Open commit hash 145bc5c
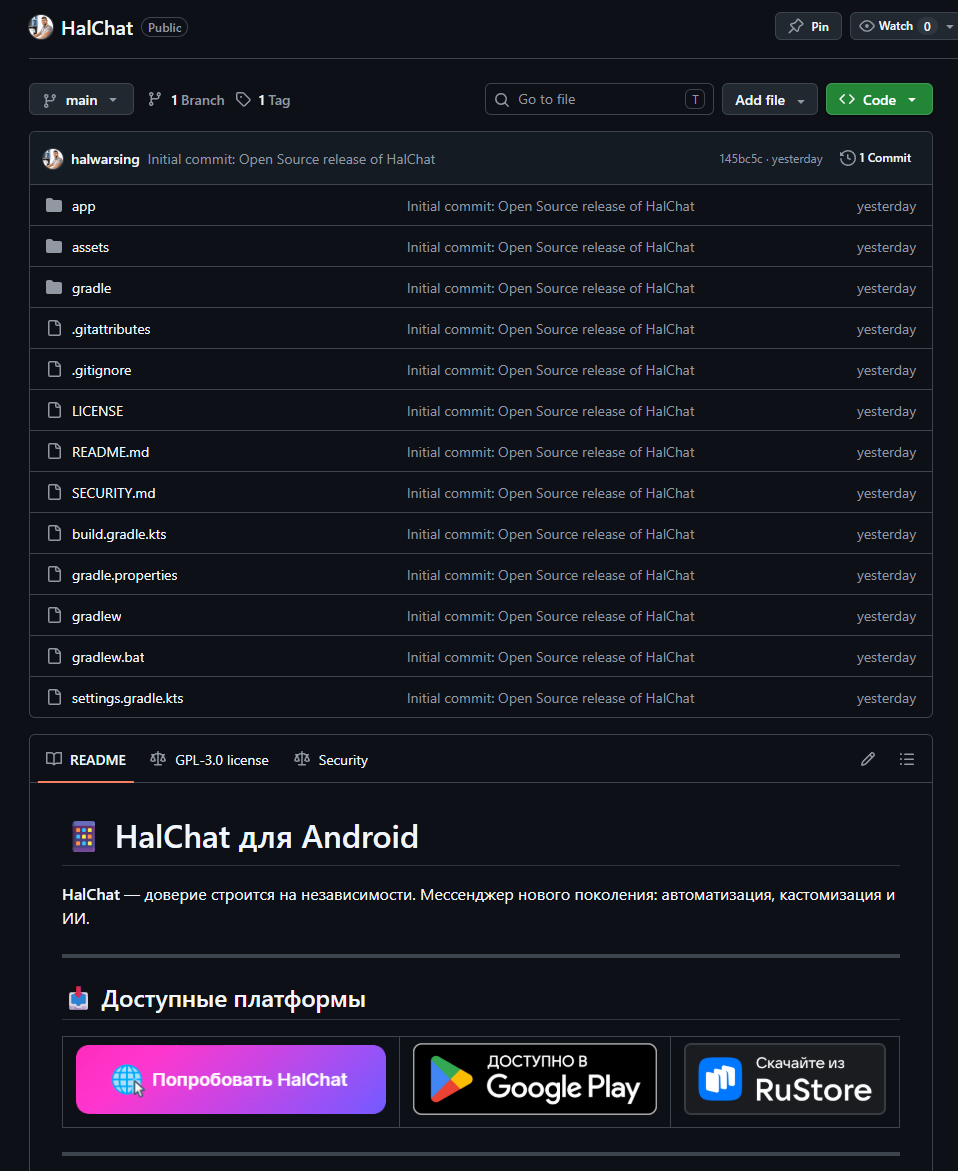Viewport: 958px width, 1171px height. tap(741, 159)
